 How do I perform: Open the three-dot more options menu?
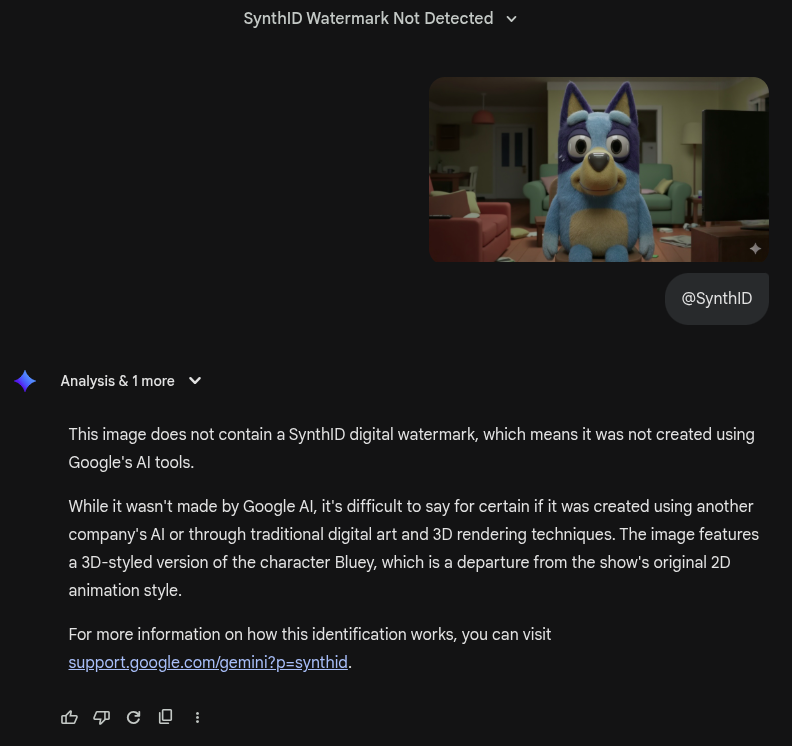pos(197,717)
